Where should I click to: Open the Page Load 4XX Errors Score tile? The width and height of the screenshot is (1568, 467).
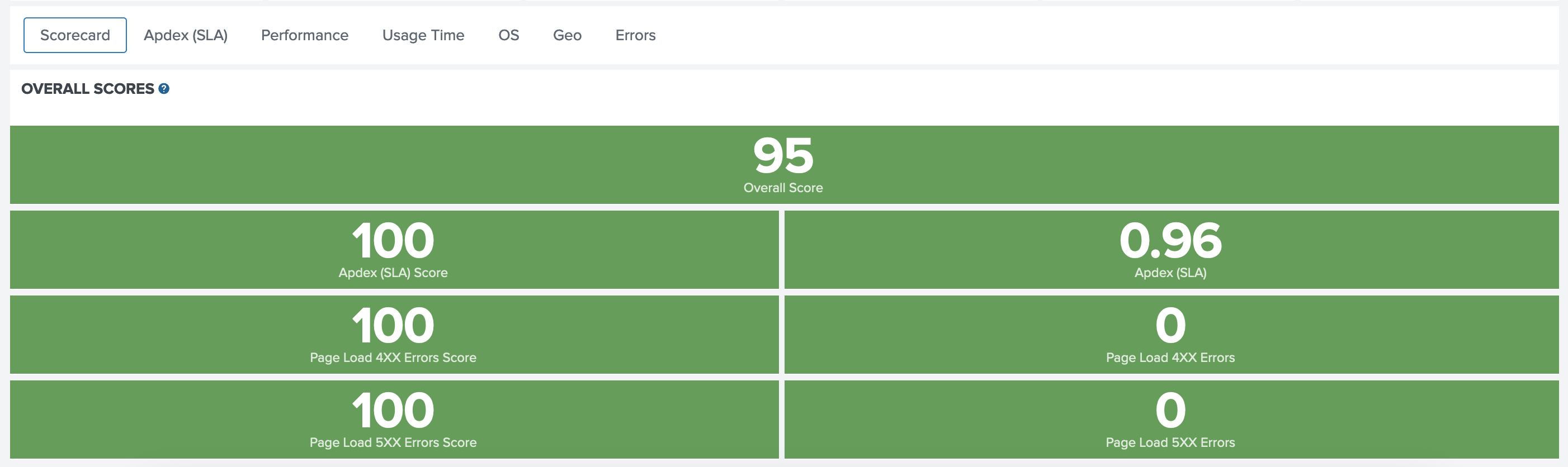[x=393, y=335]
